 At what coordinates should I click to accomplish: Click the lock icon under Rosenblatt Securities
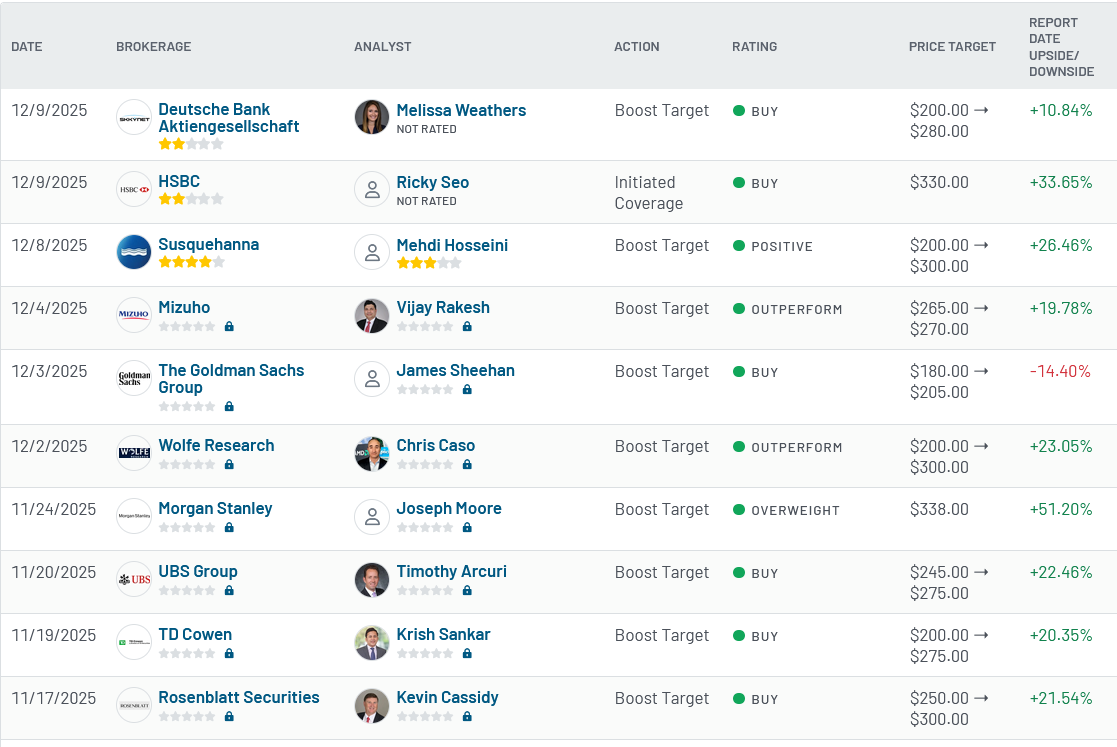pyautogui.click(x=229, y=716)
